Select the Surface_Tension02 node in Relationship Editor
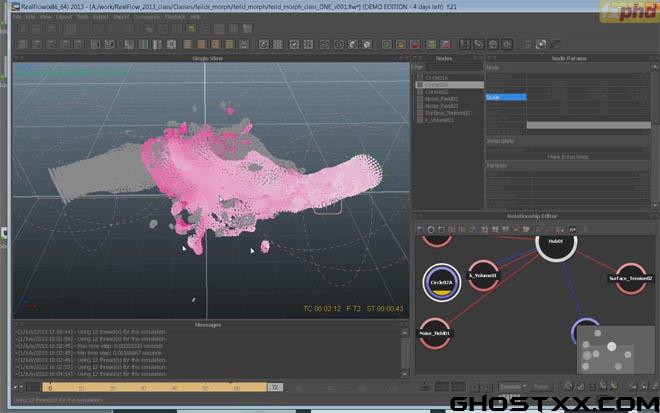The image size is (660, 413). click(x=631, y=278)
